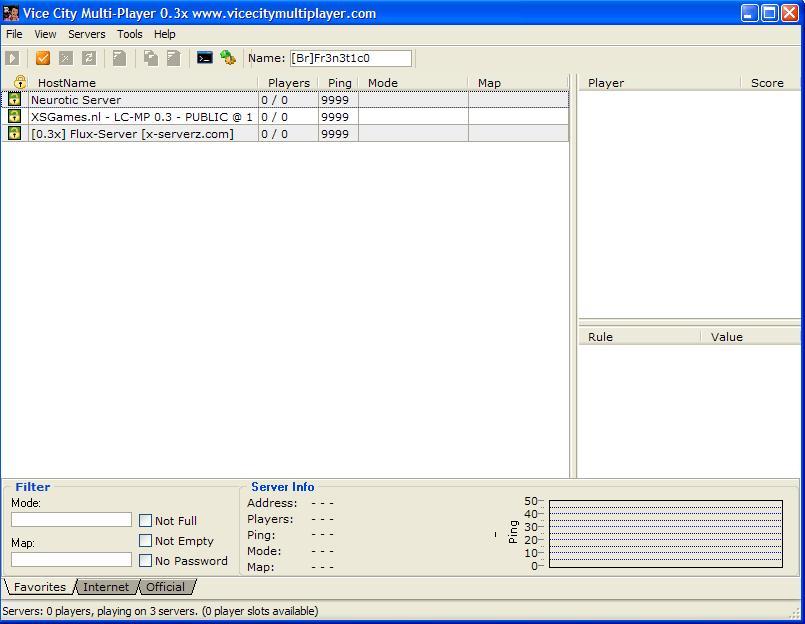Enable the Not Full filter checkbox
805x624 pixels.
coord(145,521)
